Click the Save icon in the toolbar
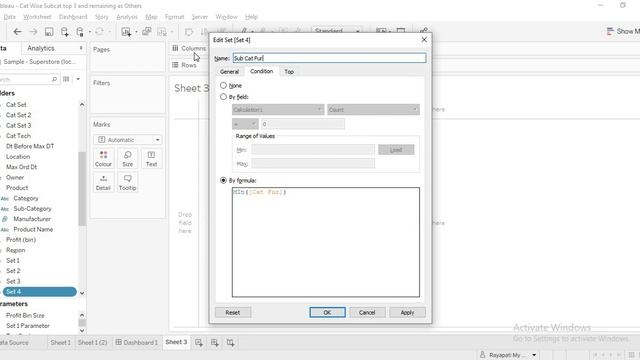Viewport: 640px width, 360px height. pos(49,32)
